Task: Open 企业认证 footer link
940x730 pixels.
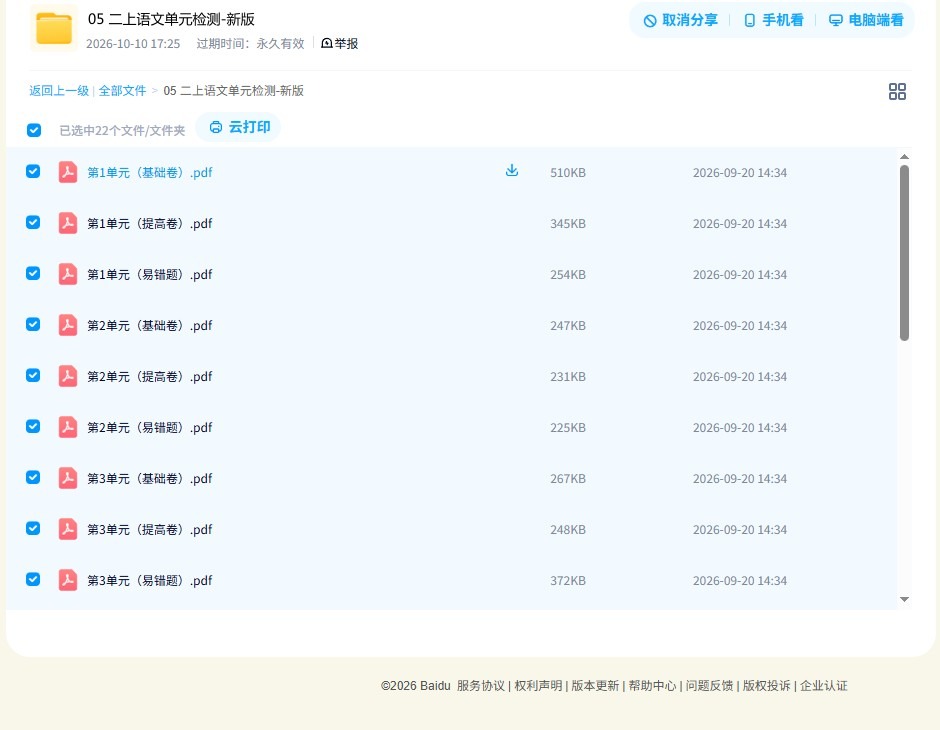Action: [x=824, y=686]
